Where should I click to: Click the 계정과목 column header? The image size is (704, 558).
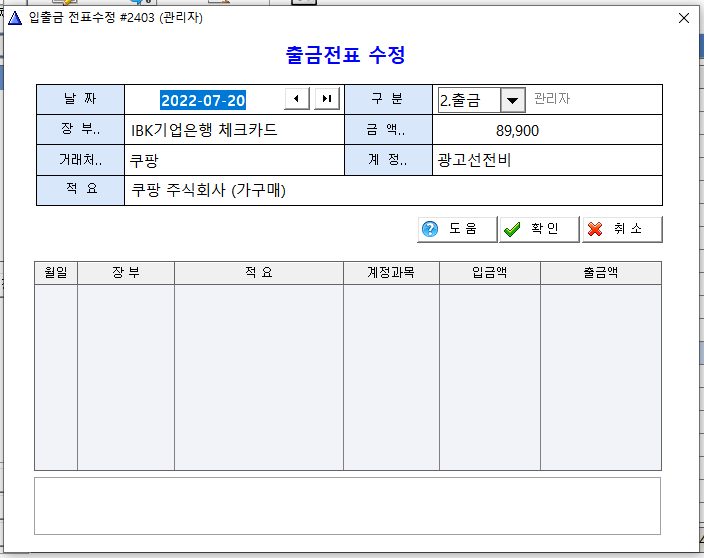click(x=391, y=272)
